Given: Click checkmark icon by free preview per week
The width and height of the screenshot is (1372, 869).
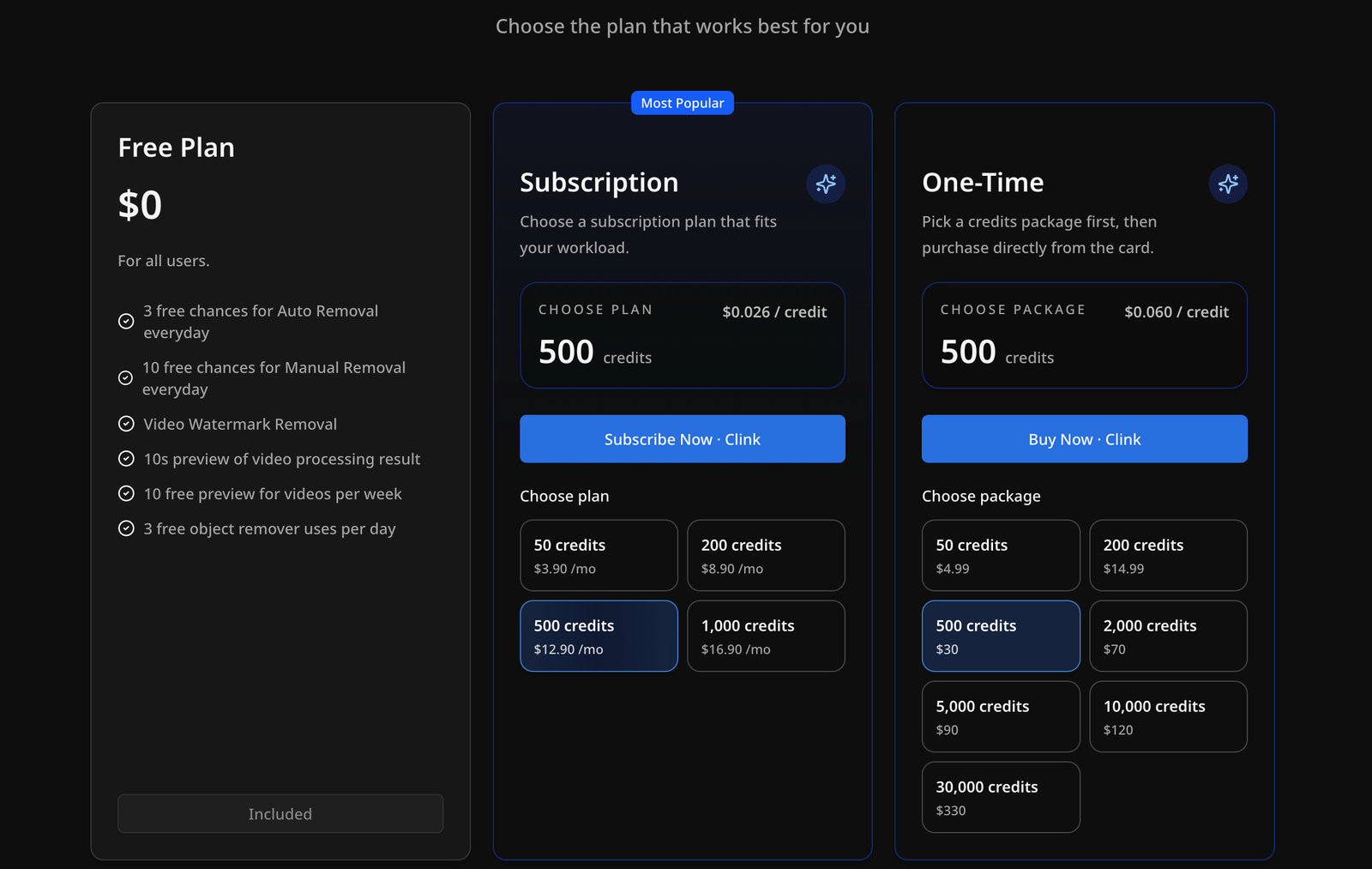Looking at the screenshot, I should [x=126, y=493].
